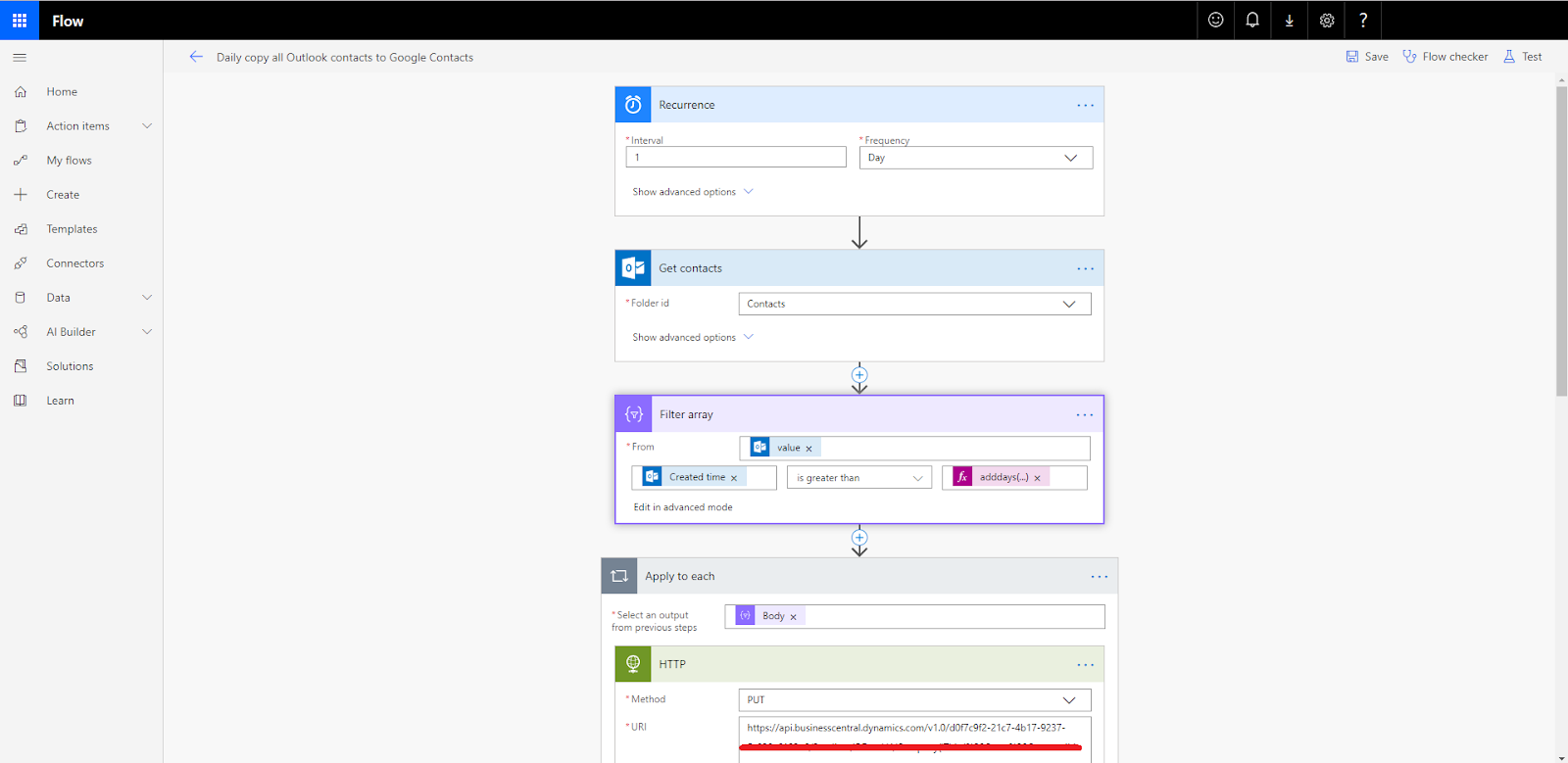The width and height of the screenshot is (1568, 763).
Task: Open the app launcher waffle icon
Action: click(x=20, y=21)
